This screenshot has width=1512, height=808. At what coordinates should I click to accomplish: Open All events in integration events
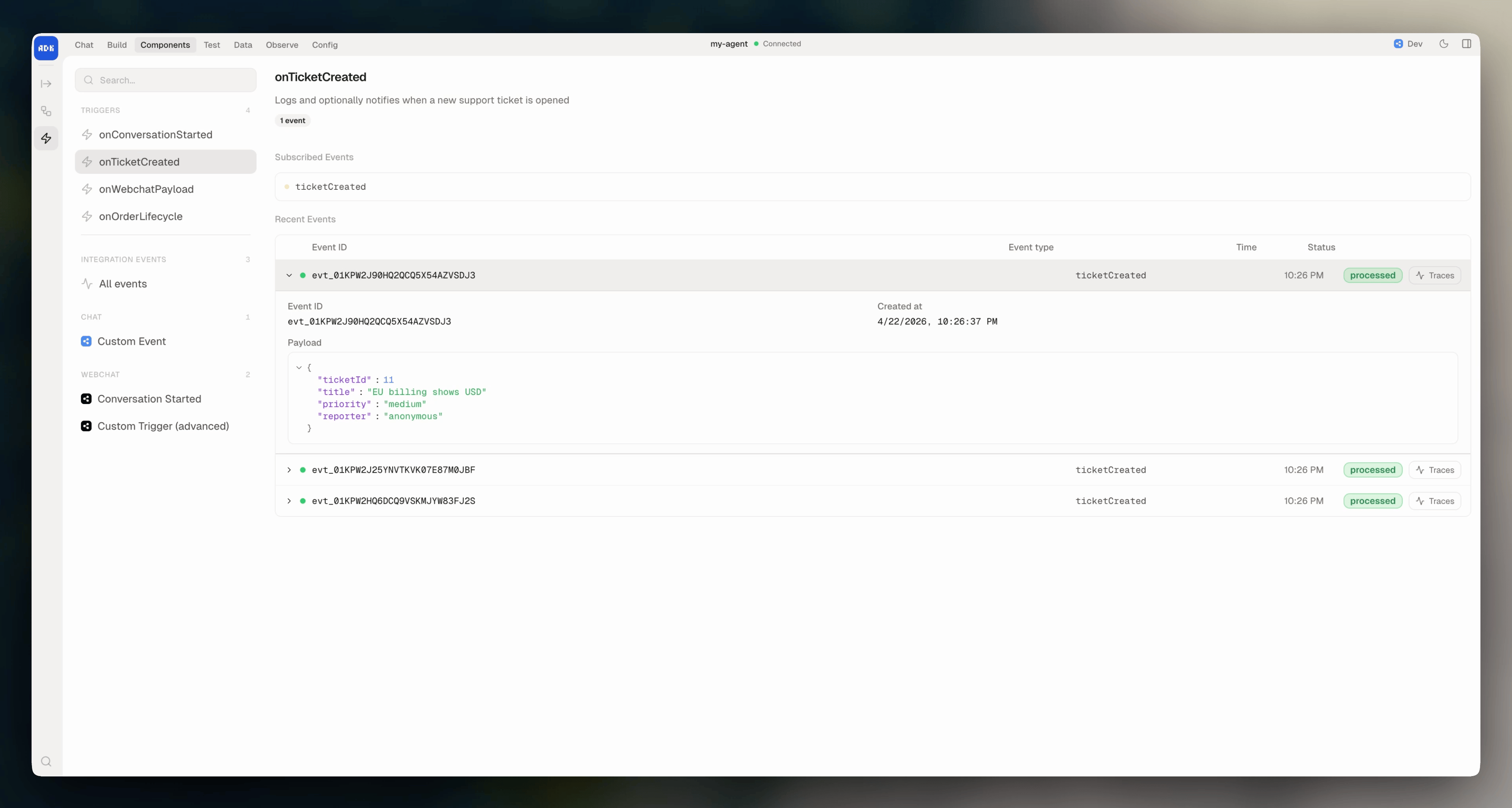pyautogui.click(x=165, y=283)
